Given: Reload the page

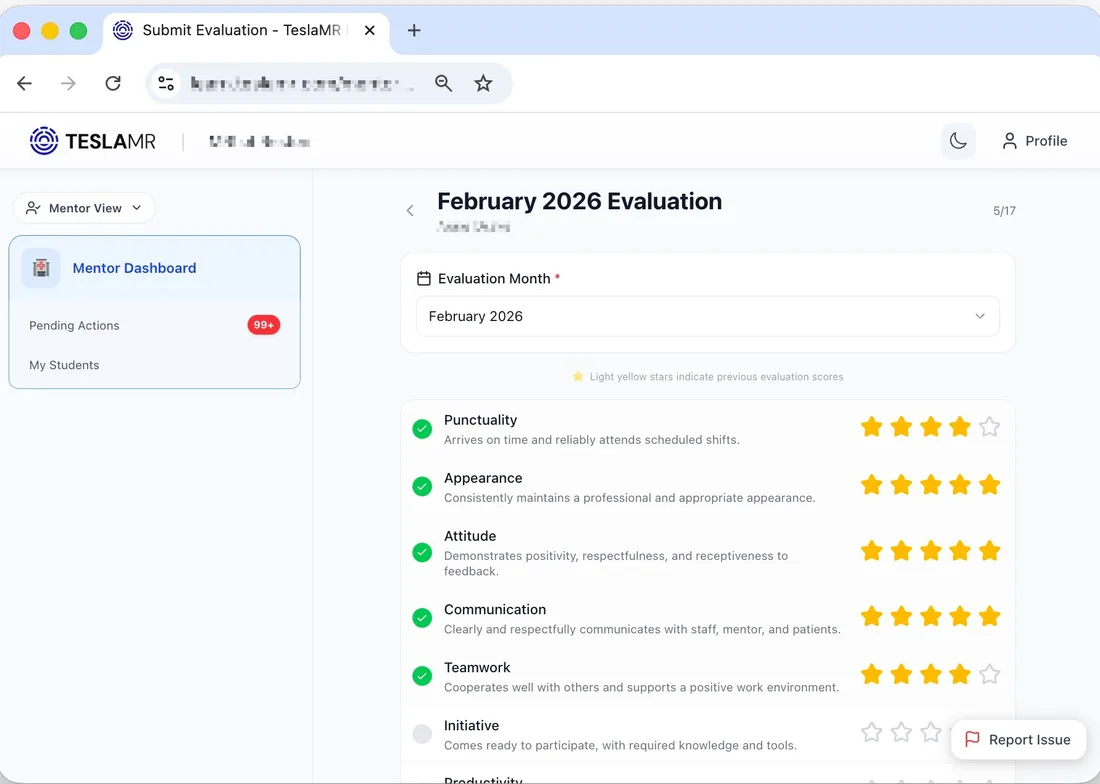Looking at the screenshot, I should (x=113, y=83).
